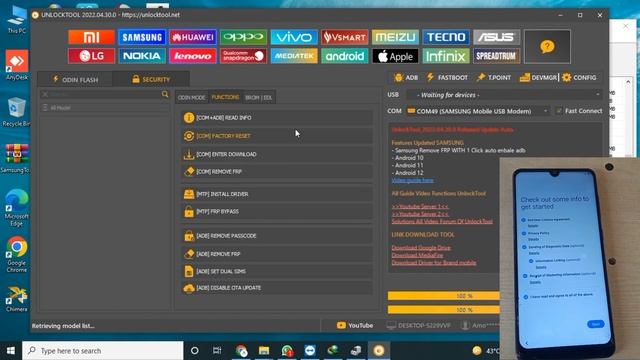640x360 pixels.
Task: Select the Functions sub-tab
Action: click(225, 97)
